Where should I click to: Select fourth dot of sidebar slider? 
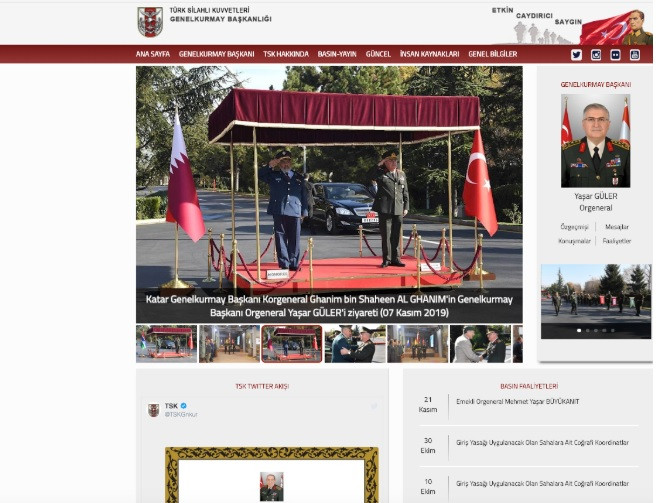pos(604,331)
